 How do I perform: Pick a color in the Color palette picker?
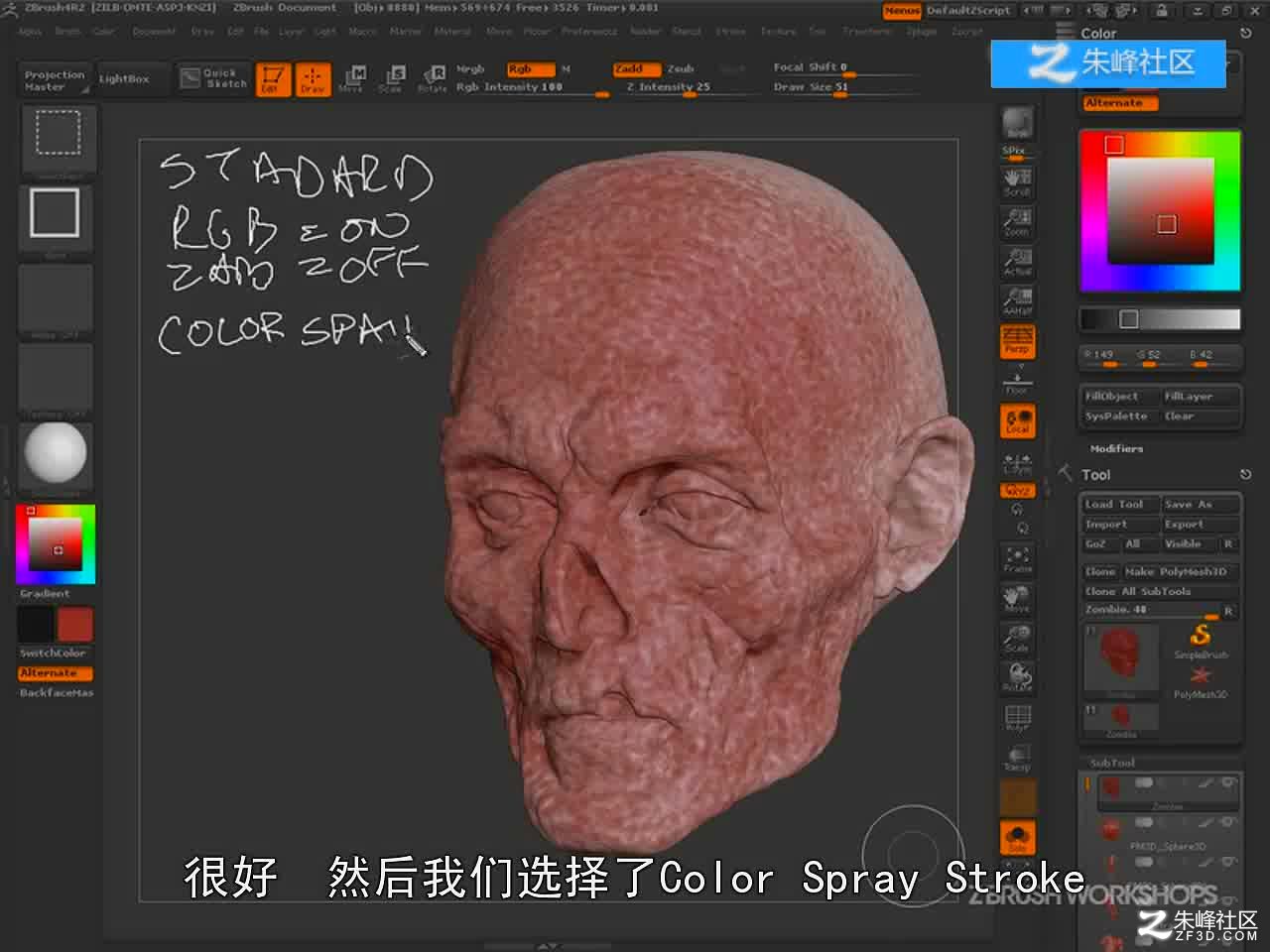tap(1160, 210)
